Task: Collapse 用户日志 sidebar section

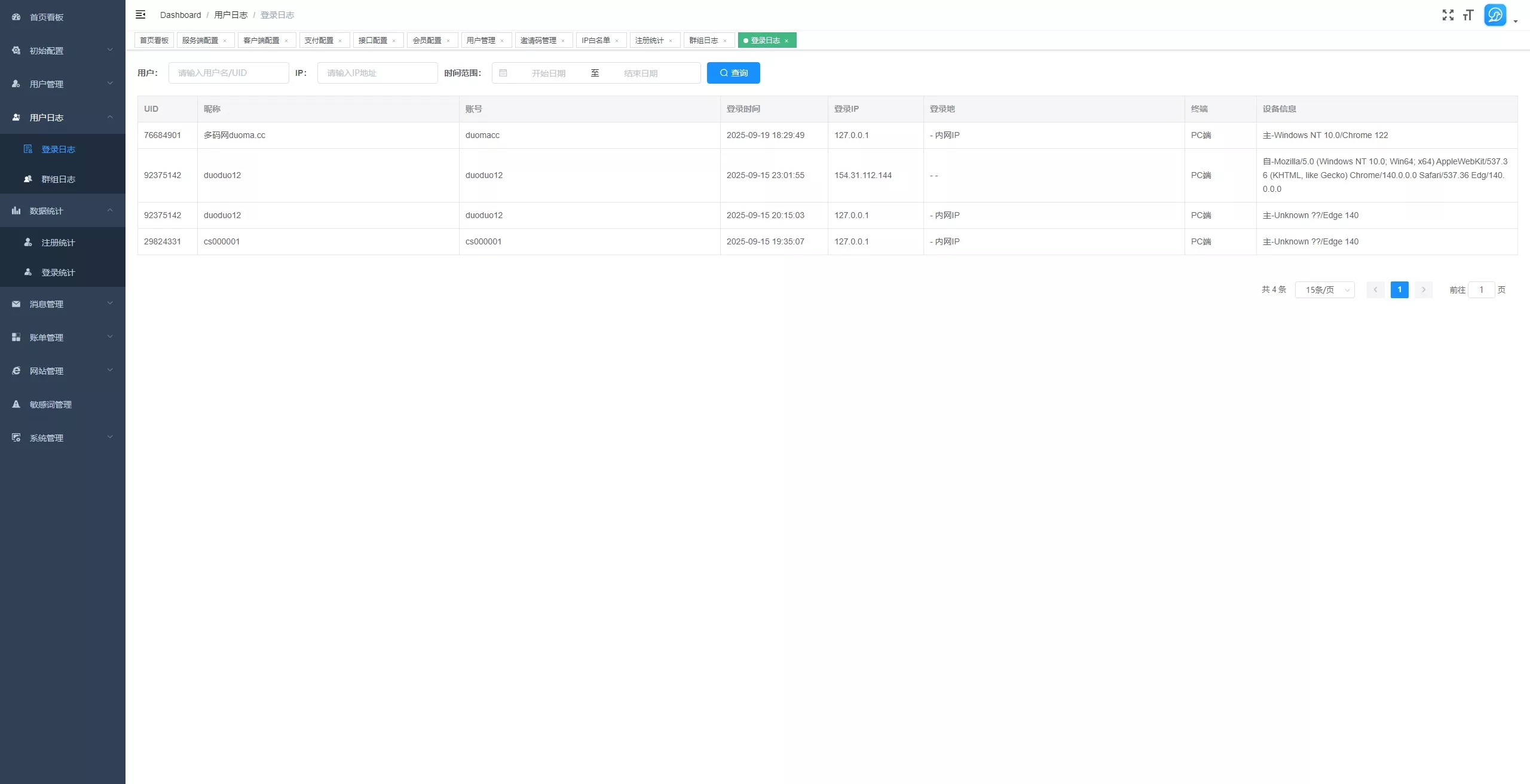Action: 63,117
